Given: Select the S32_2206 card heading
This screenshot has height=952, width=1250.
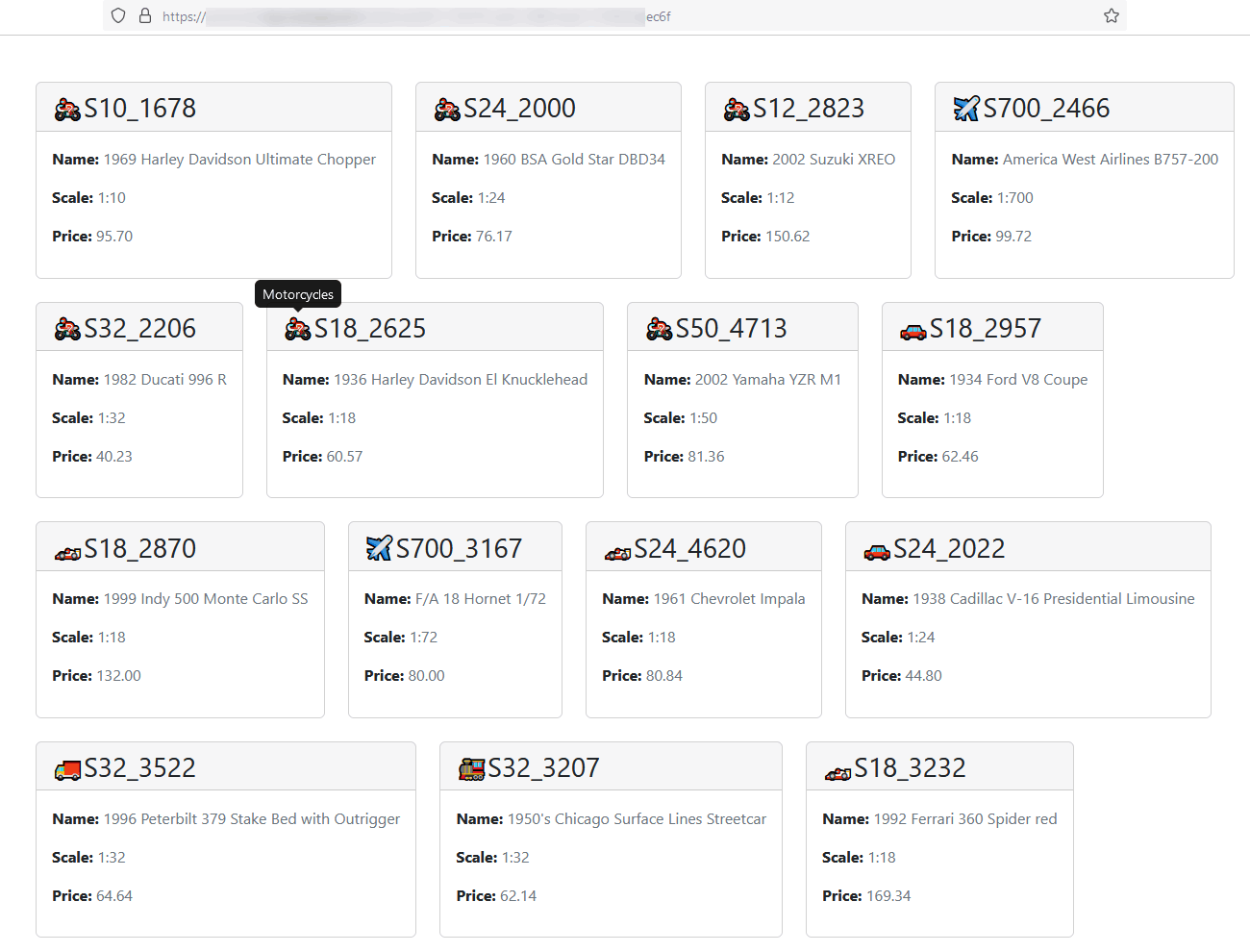Looking at the screenshot, I should tap(140, 328).
